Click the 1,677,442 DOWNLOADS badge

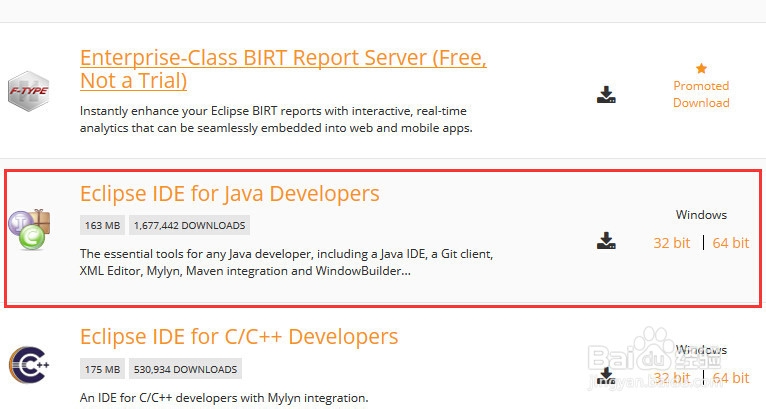tap(190, 225)
